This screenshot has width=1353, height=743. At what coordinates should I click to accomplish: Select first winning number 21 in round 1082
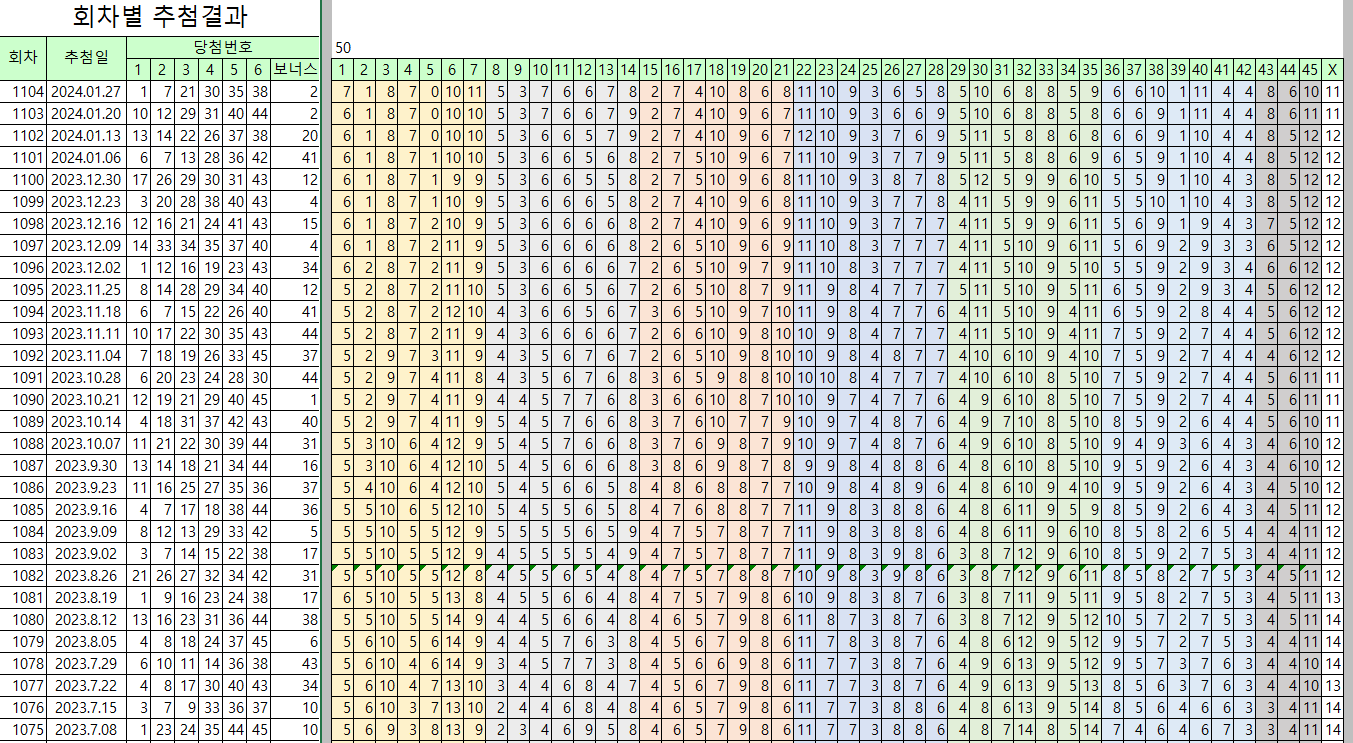coord(139,576)
